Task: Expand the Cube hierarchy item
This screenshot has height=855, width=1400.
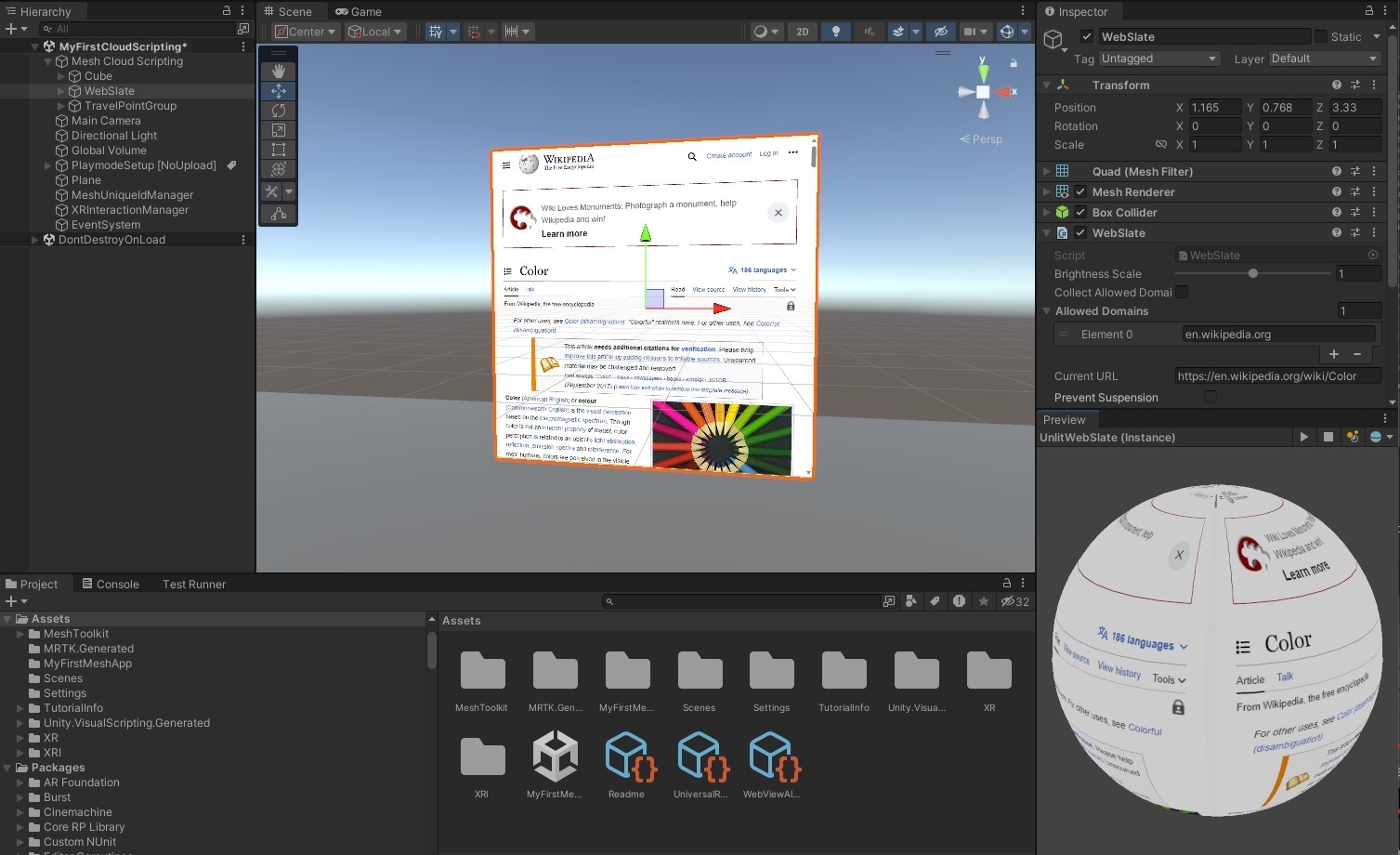Action: pos(61,76)
